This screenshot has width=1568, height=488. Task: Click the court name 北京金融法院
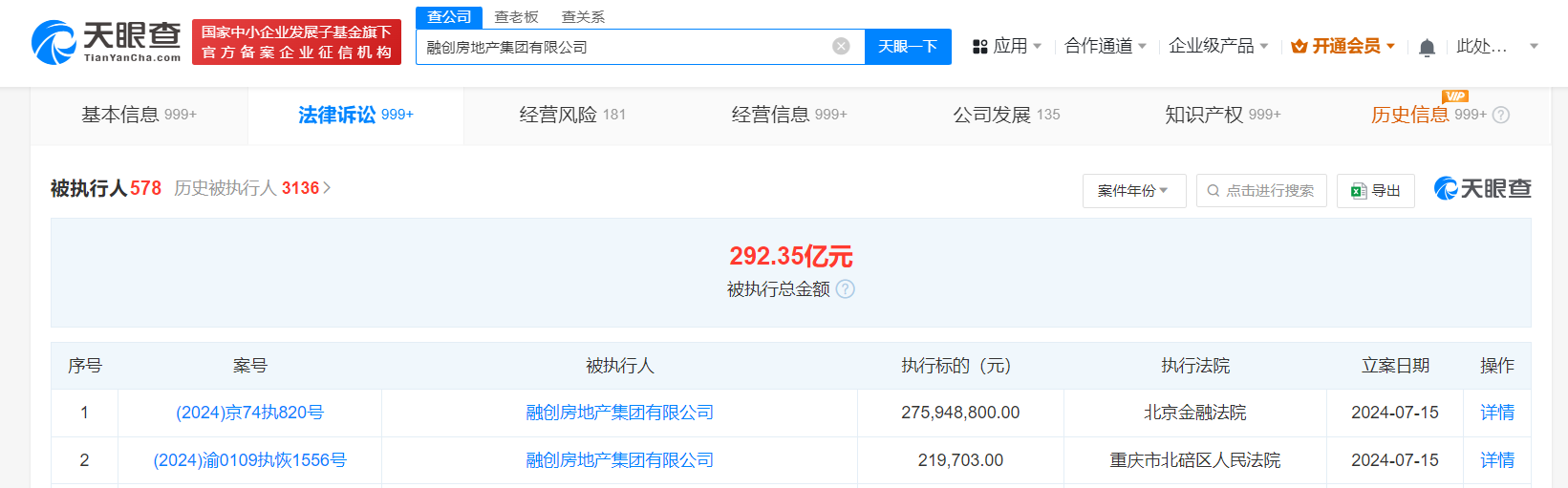tap(1195, 413)
